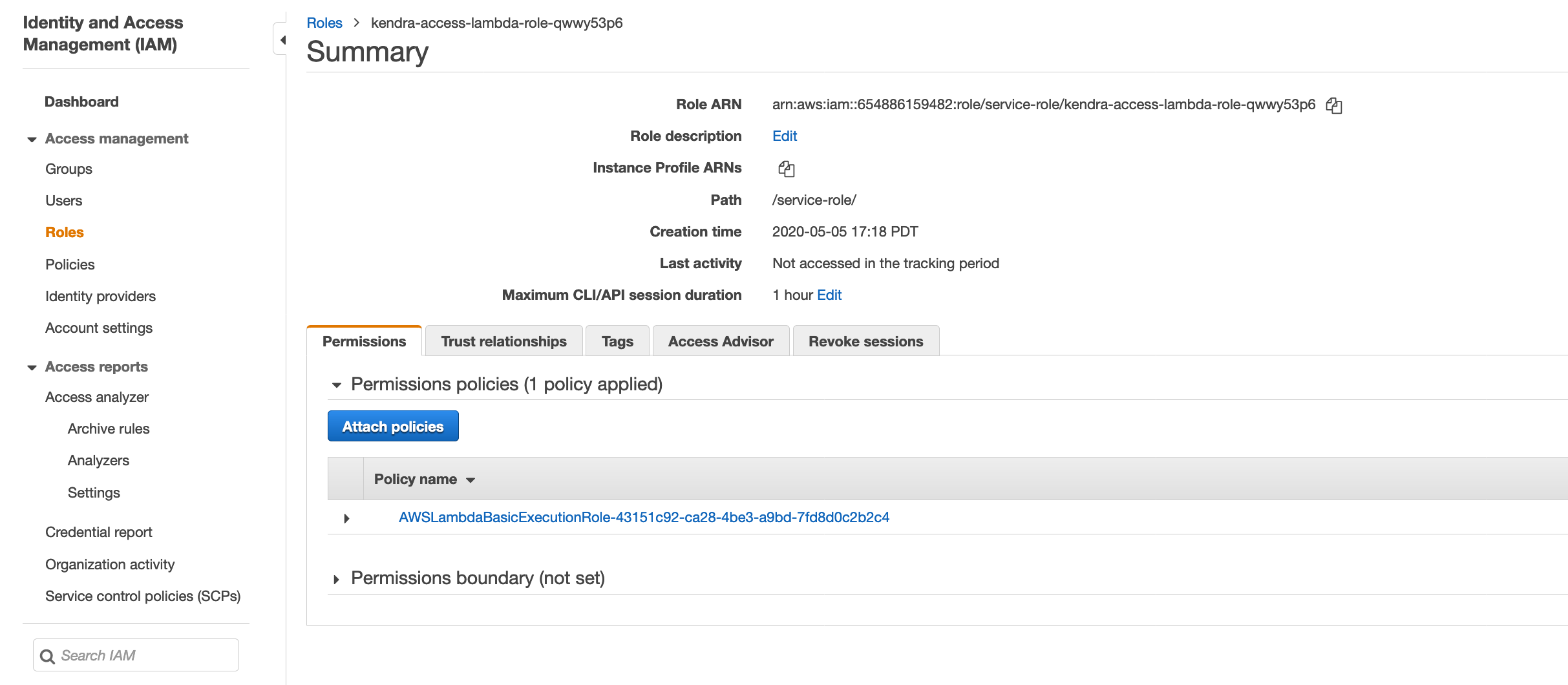Collapse the Access reports section
The height and width of the screenshot is (685, 1568).
32,368
